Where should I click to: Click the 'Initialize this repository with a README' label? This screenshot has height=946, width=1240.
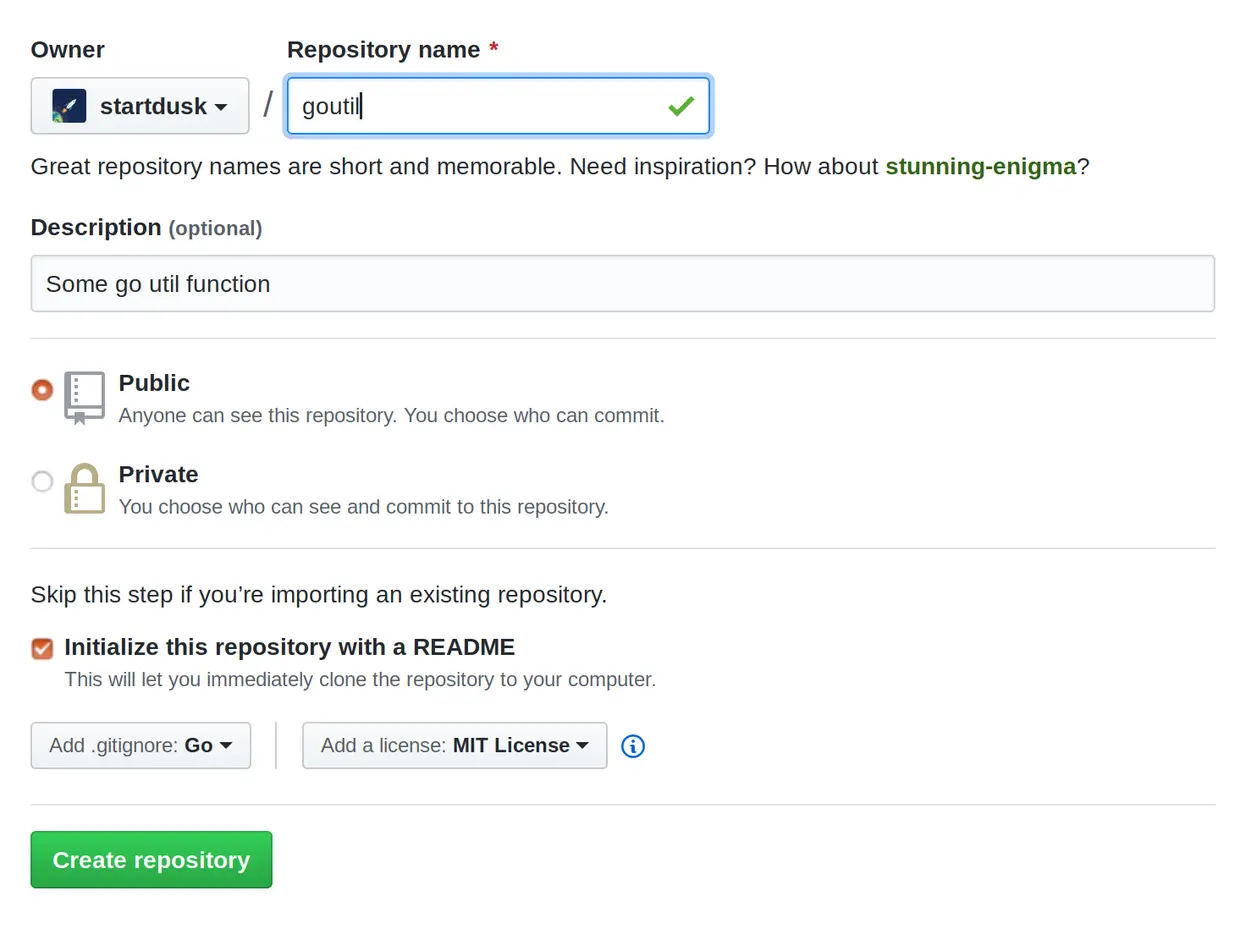(x=289, y=647)
